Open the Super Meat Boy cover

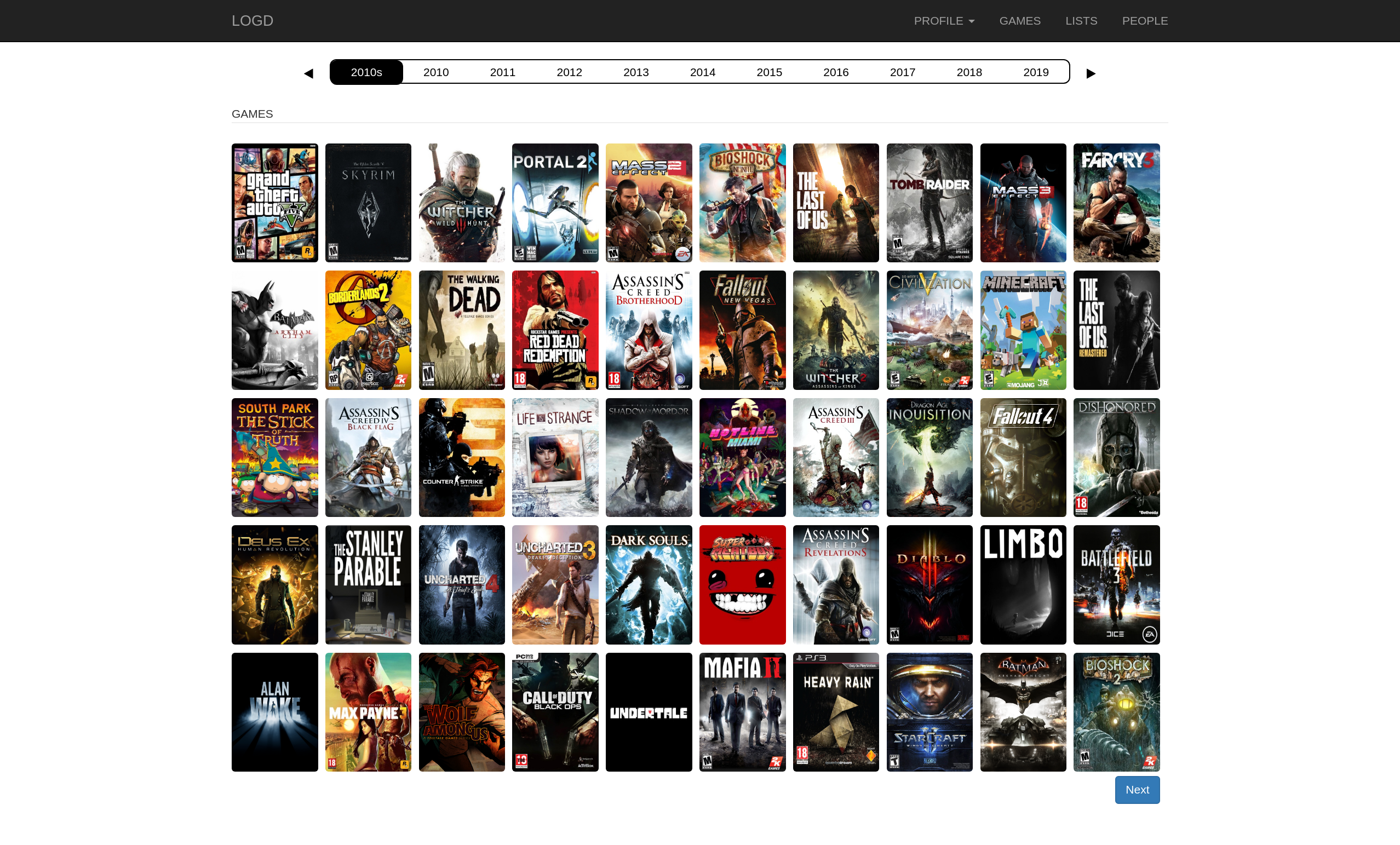coord(743,585)
